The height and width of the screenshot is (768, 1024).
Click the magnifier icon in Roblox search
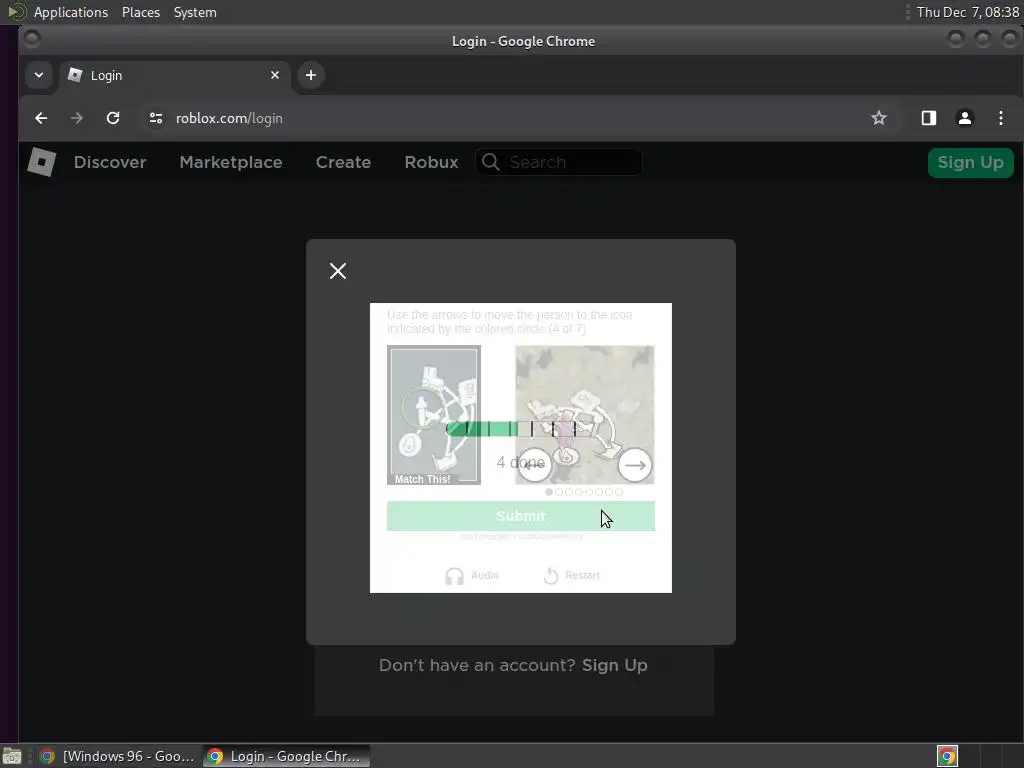click(x=491, y=162)
